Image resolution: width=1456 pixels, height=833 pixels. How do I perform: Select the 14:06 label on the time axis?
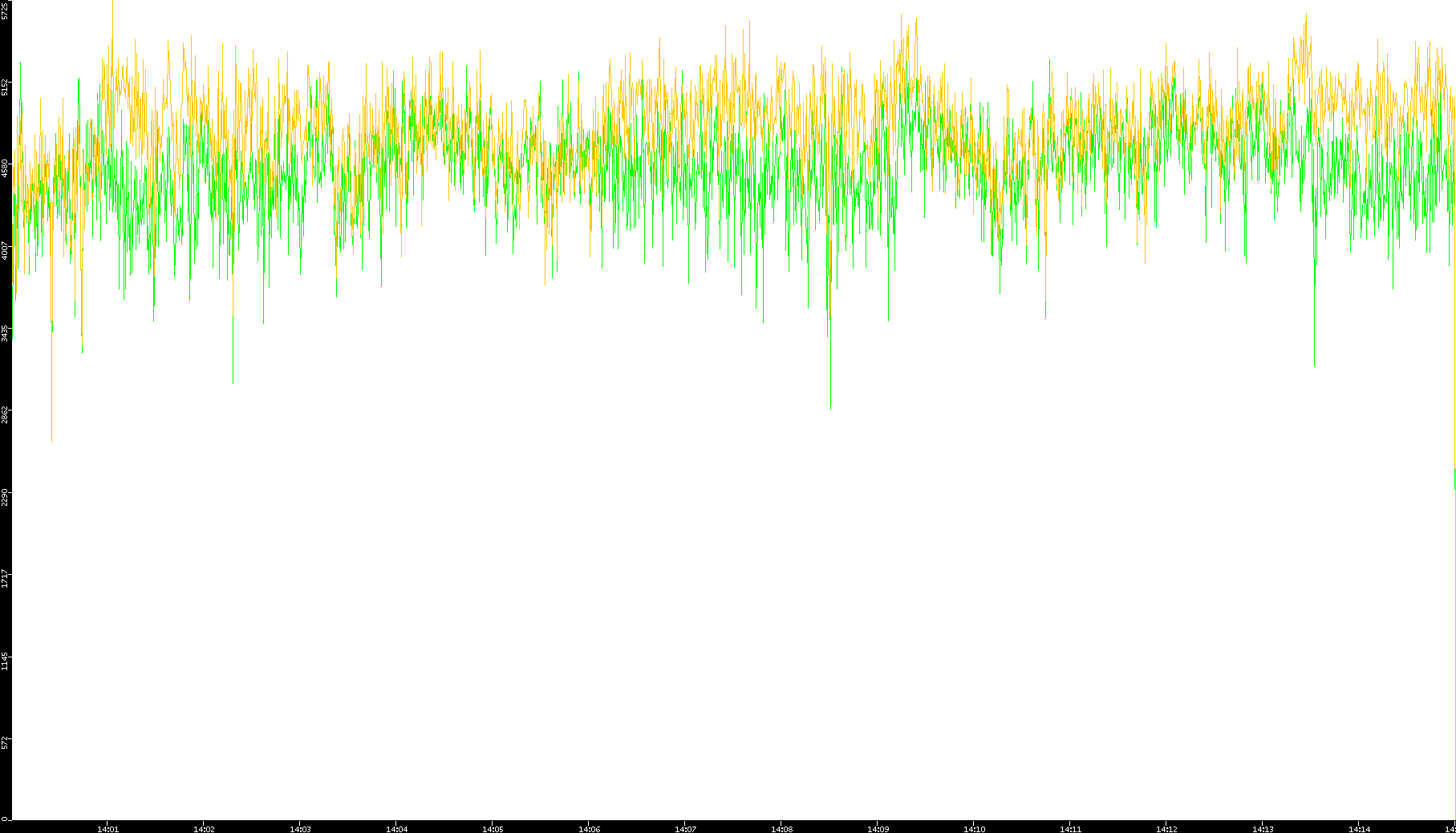[589, 829]
